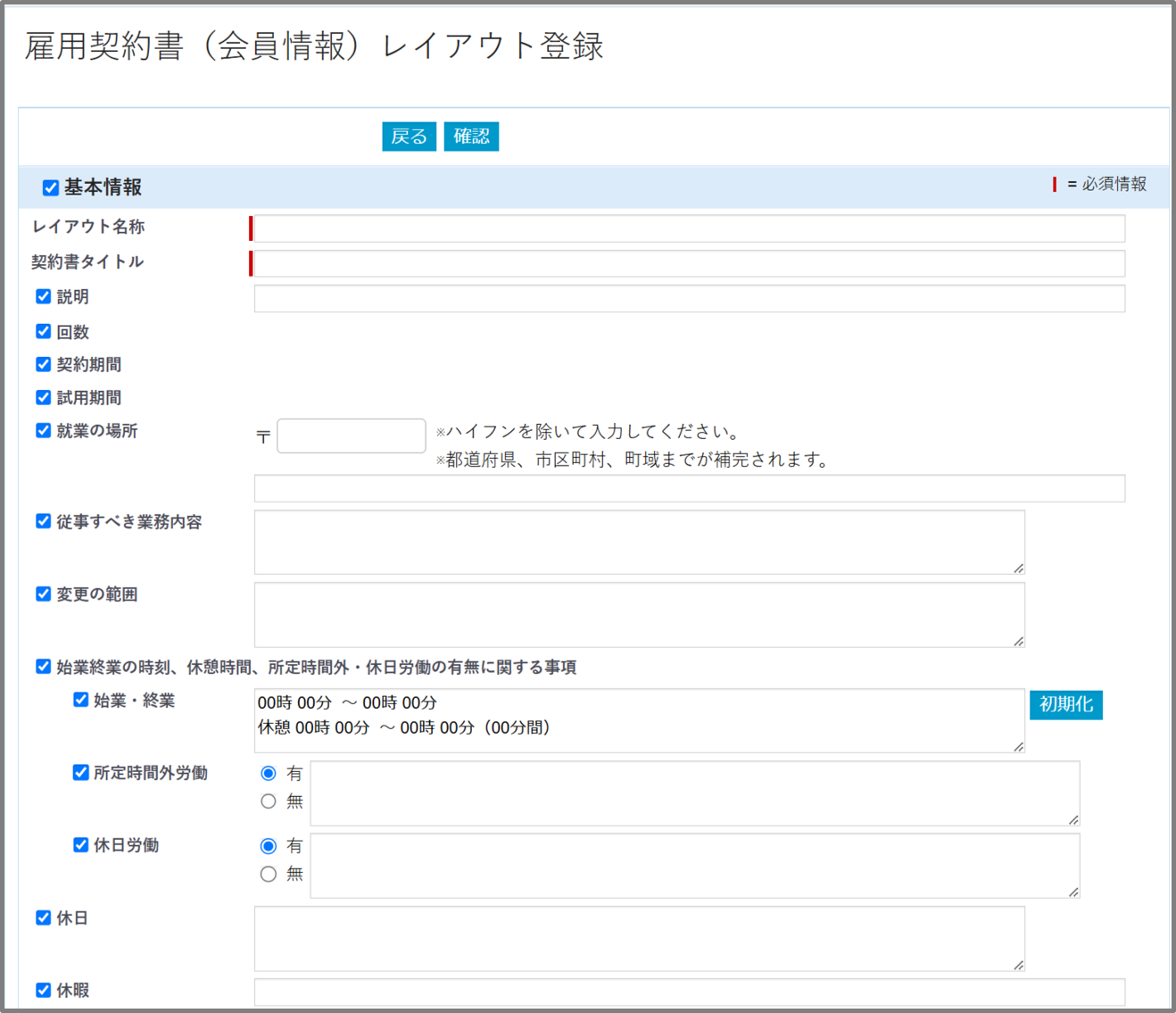This screenshot has height=1013, width=1176.
Task: Click the 戻る button
Action: coord(409,137)
